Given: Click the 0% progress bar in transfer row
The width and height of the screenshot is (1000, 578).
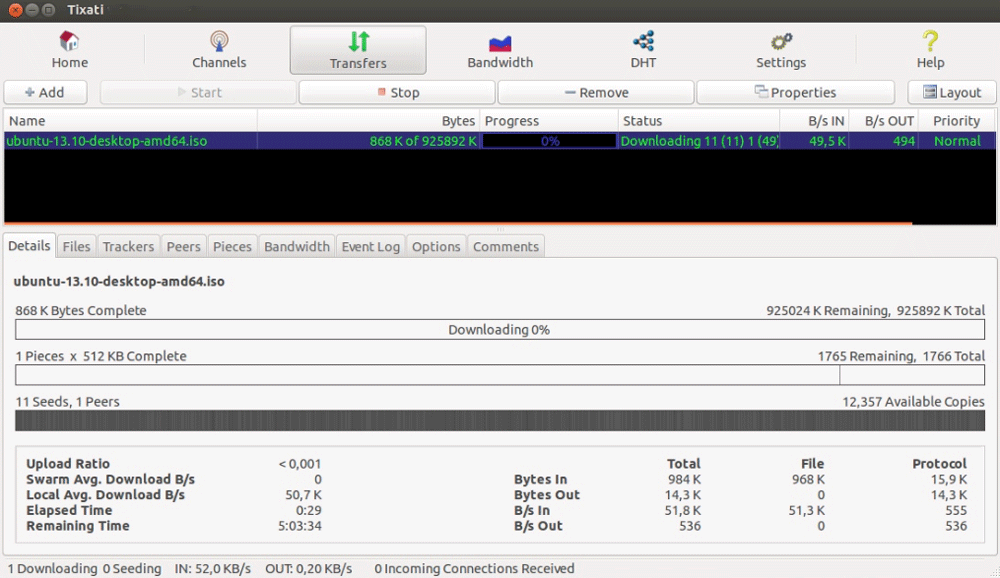Looking at the screenshot, I should pyautogui.click(x=549, y=141).
